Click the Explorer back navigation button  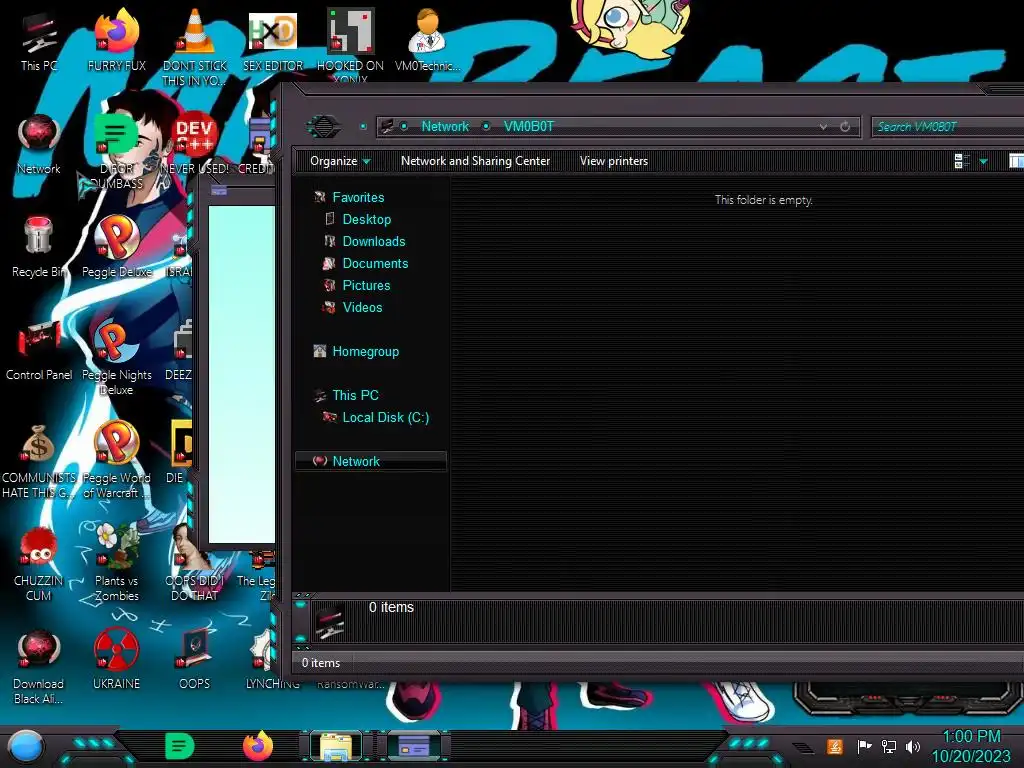click(x=323, y=126)
